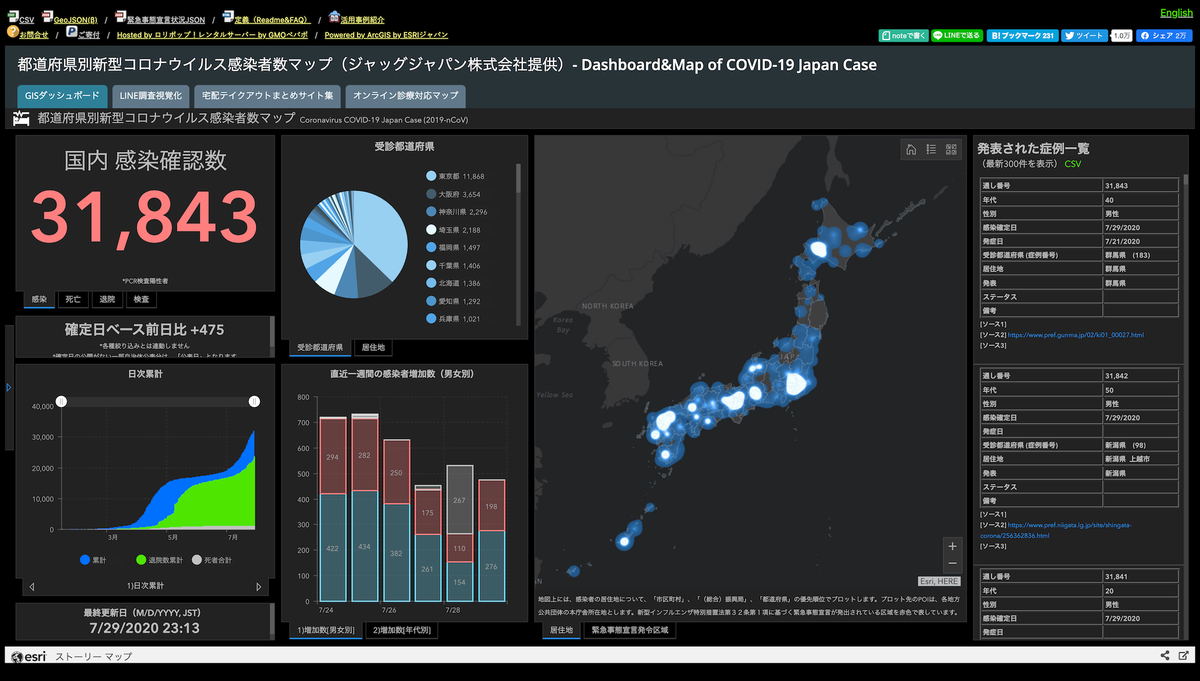Open the GeoJSON(β) download link
The height and width of the screenshot is (681, 1200).
tap(75, 19)
